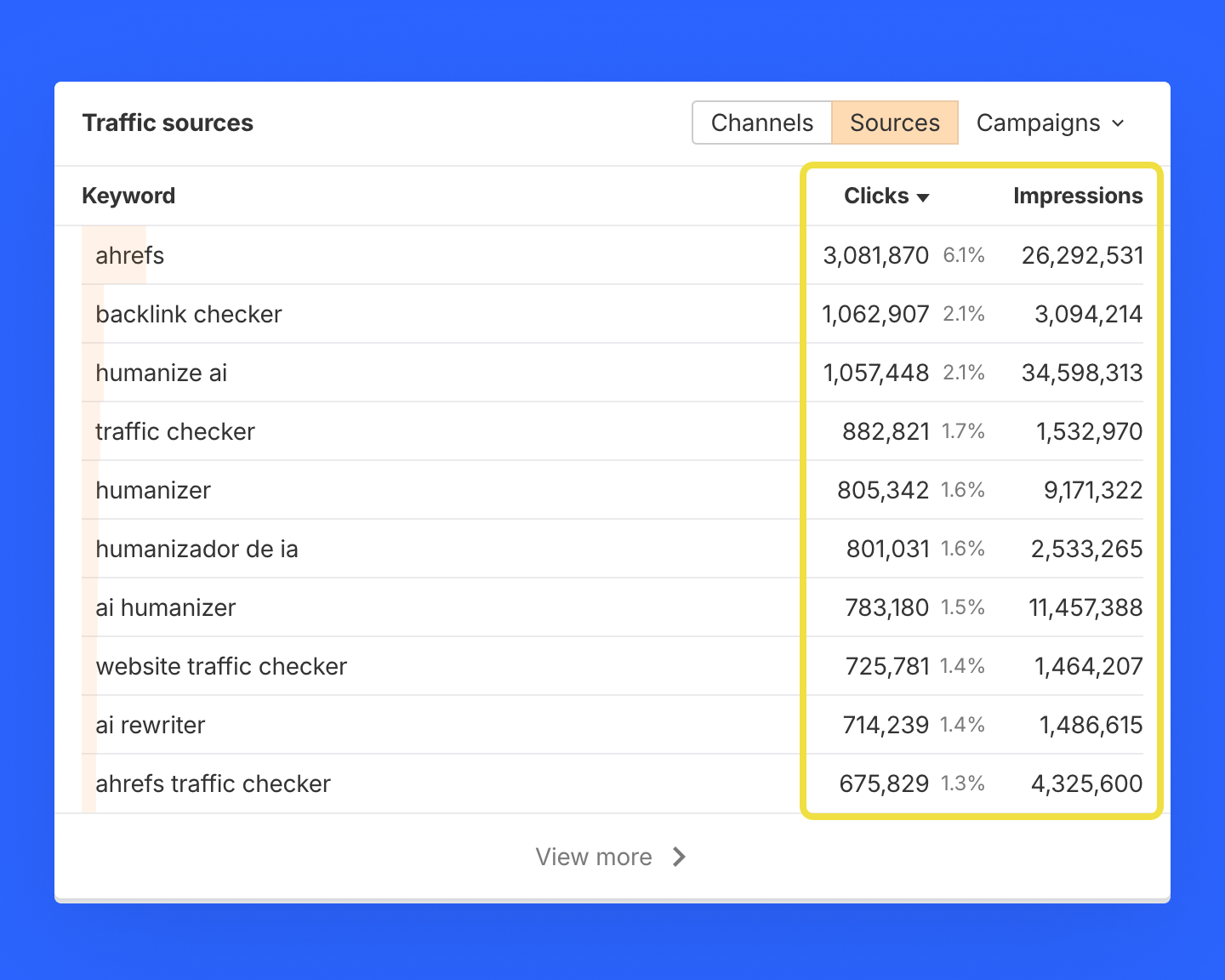Viewport: 1225px width, 980px height.
Task: Click the clicks value 783,180
Action: 887,607
